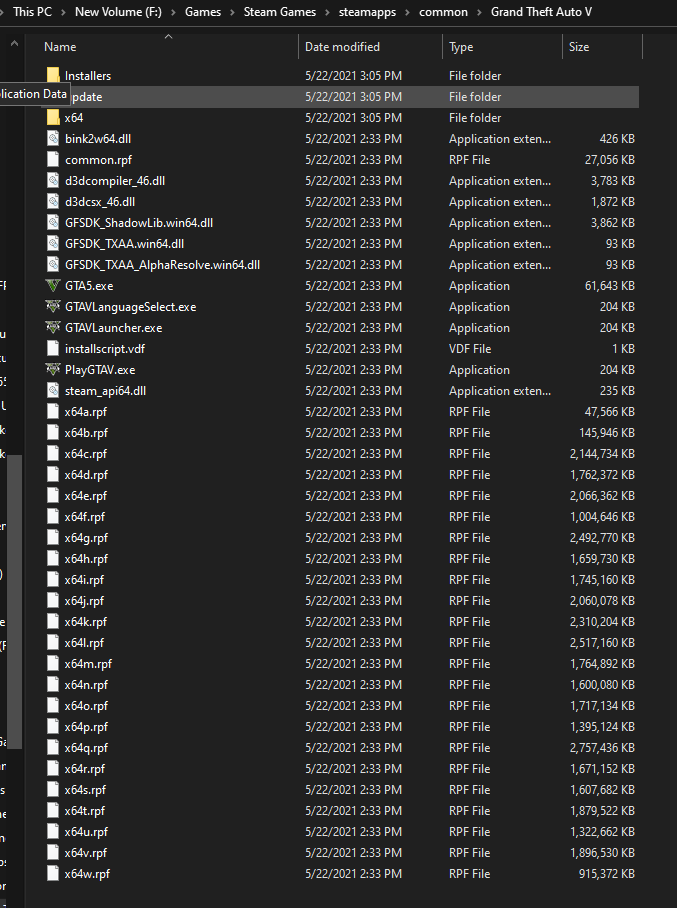Click the GTAVLanguageSelect.exe icon
Image resolution: width=677 pixels, height=908 pixels.
tap(53, 306)
